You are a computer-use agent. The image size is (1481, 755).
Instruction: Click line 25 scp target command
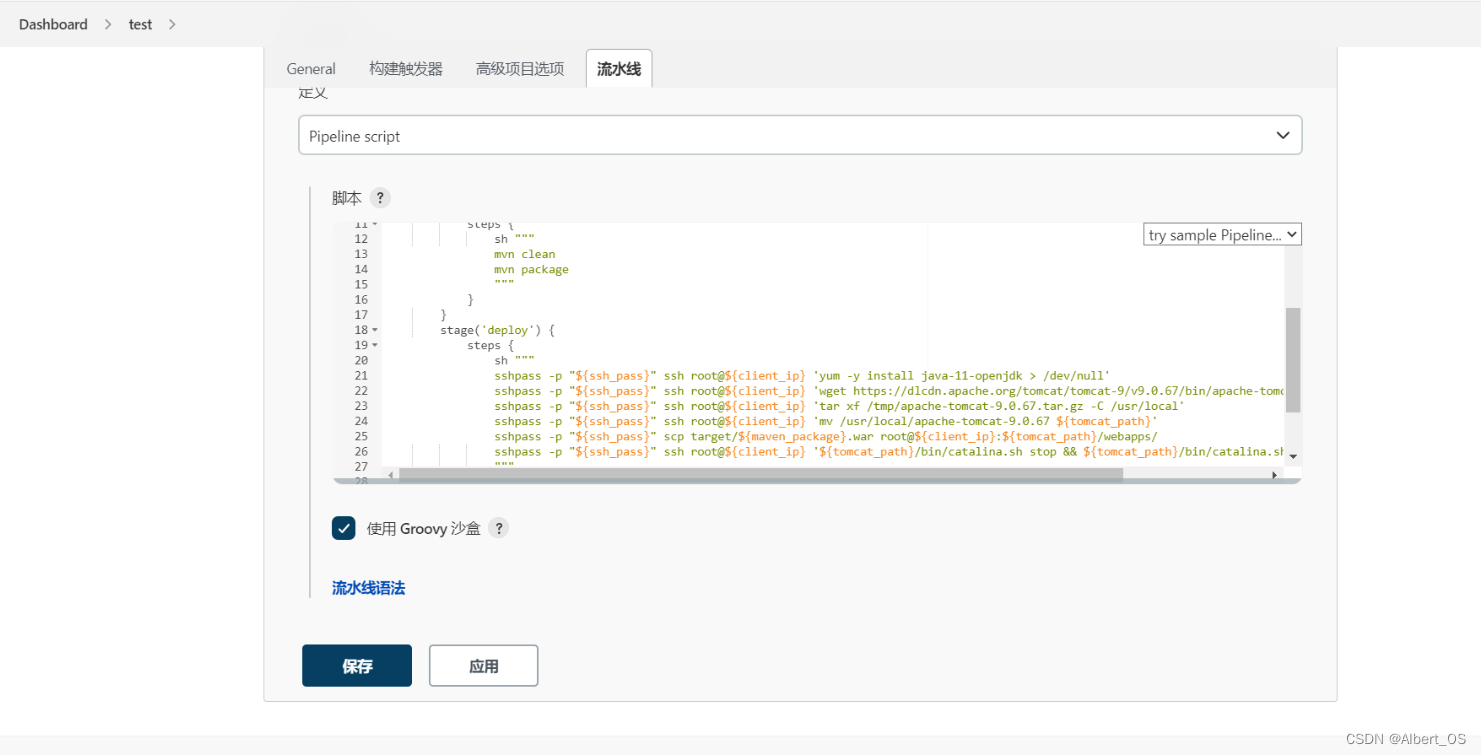click(x=825, y=436)
